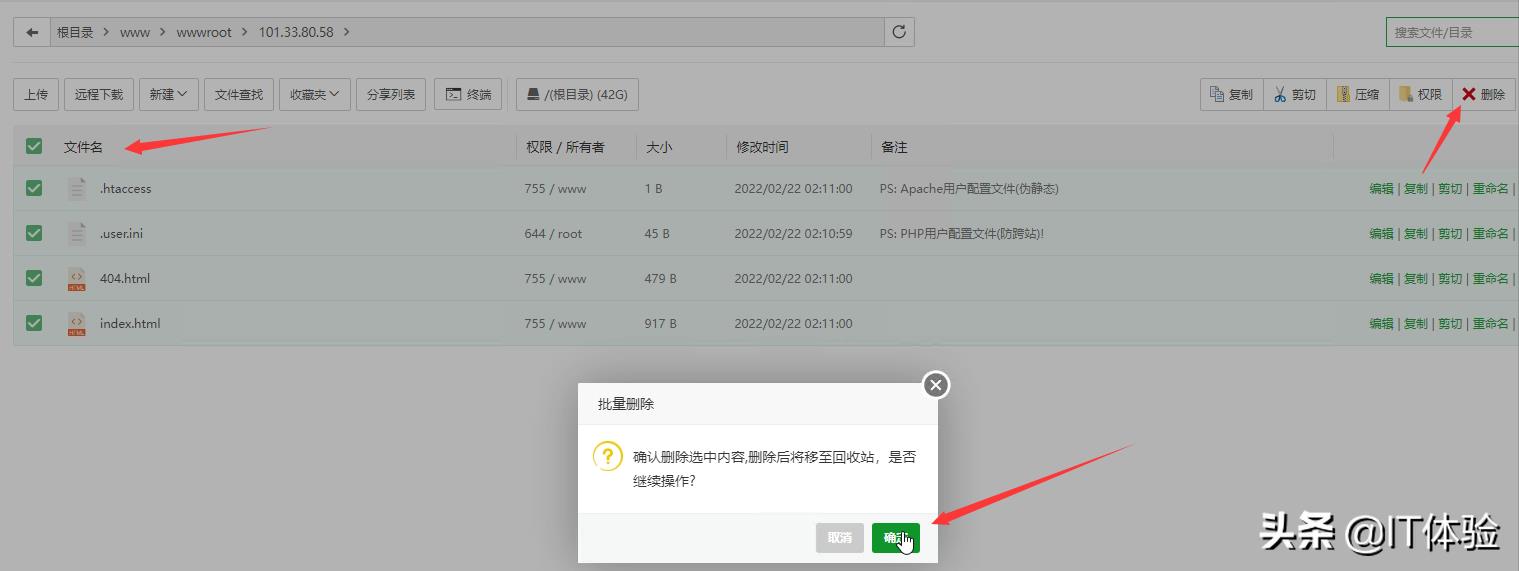The image size is (1519, 571).
Task: Click the wwwroot breadcrumb segment
Action: point(204,32)
